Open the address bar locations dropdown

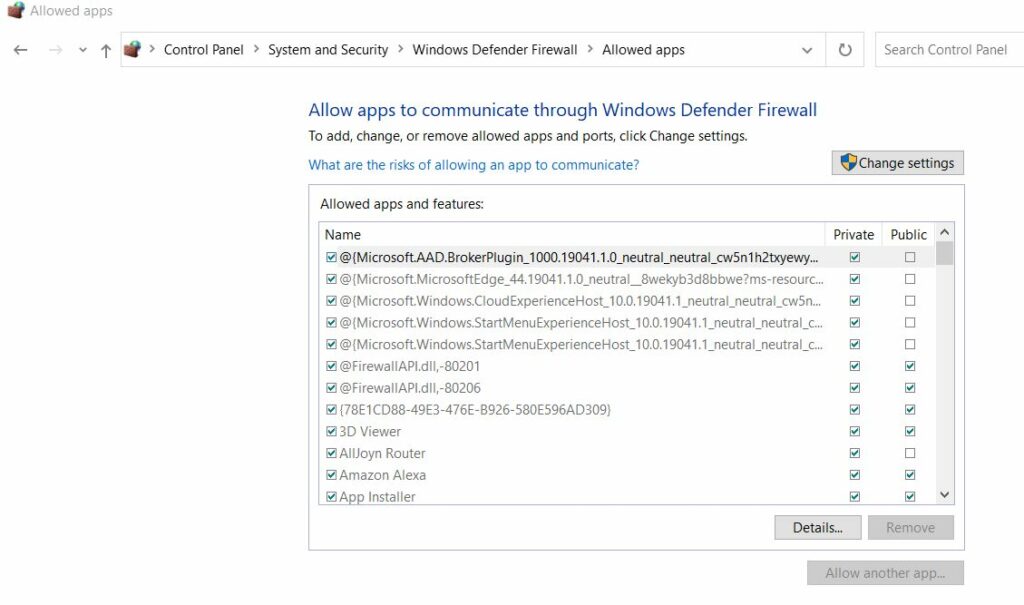[807, 49]
